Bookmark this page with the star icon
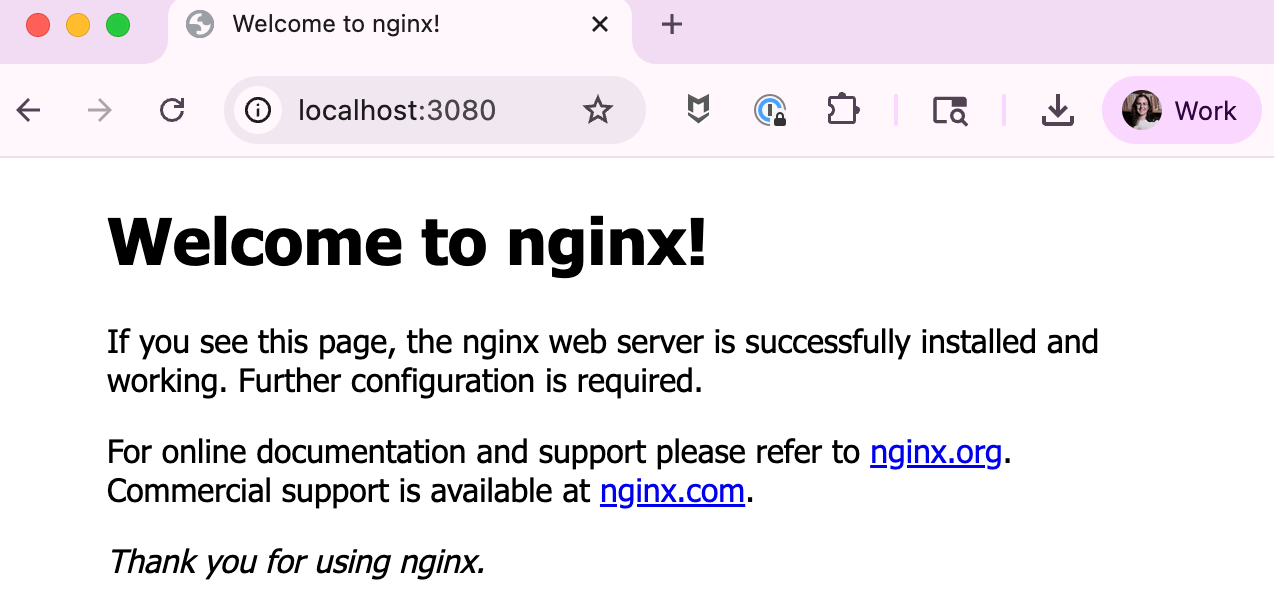Screen dimensions: 1274x612 [x=598, y=110]
